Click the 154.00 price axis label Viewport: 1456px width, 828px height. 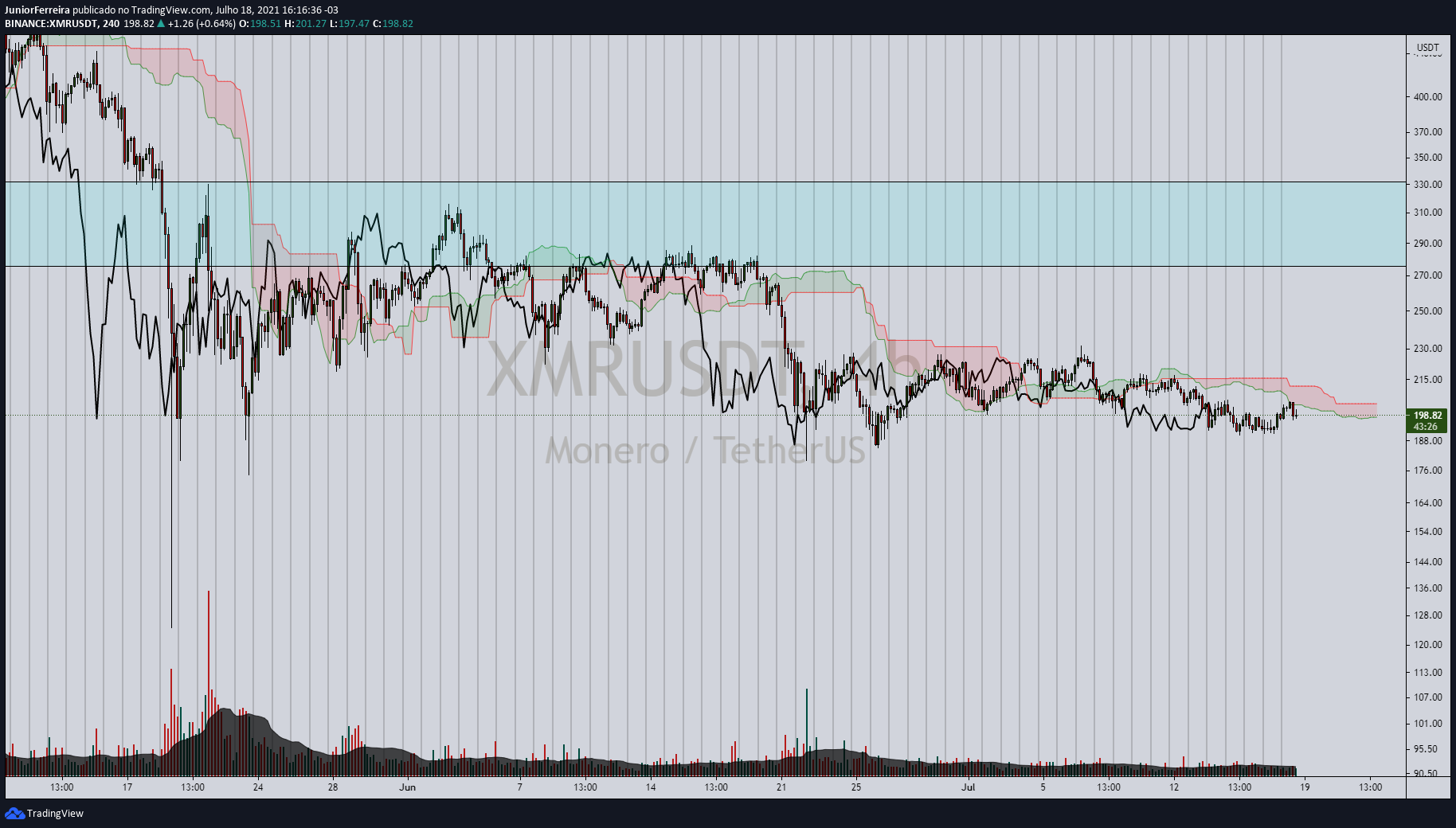tap(1427, 532)
